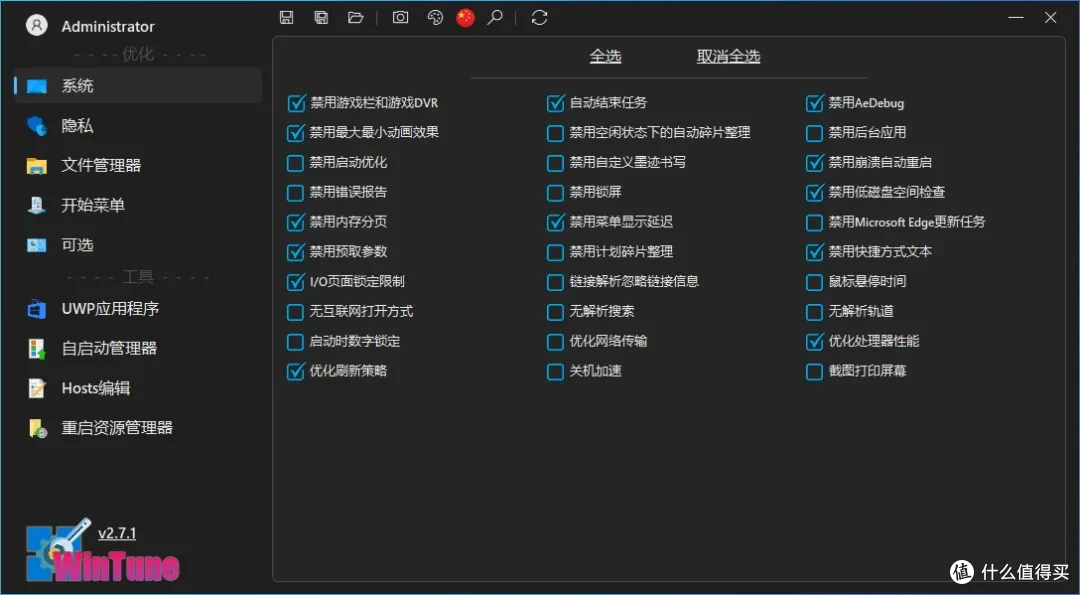Click the 开始菜单 sidebar icon
The image size is (1080, 595).
coord(37,205)
